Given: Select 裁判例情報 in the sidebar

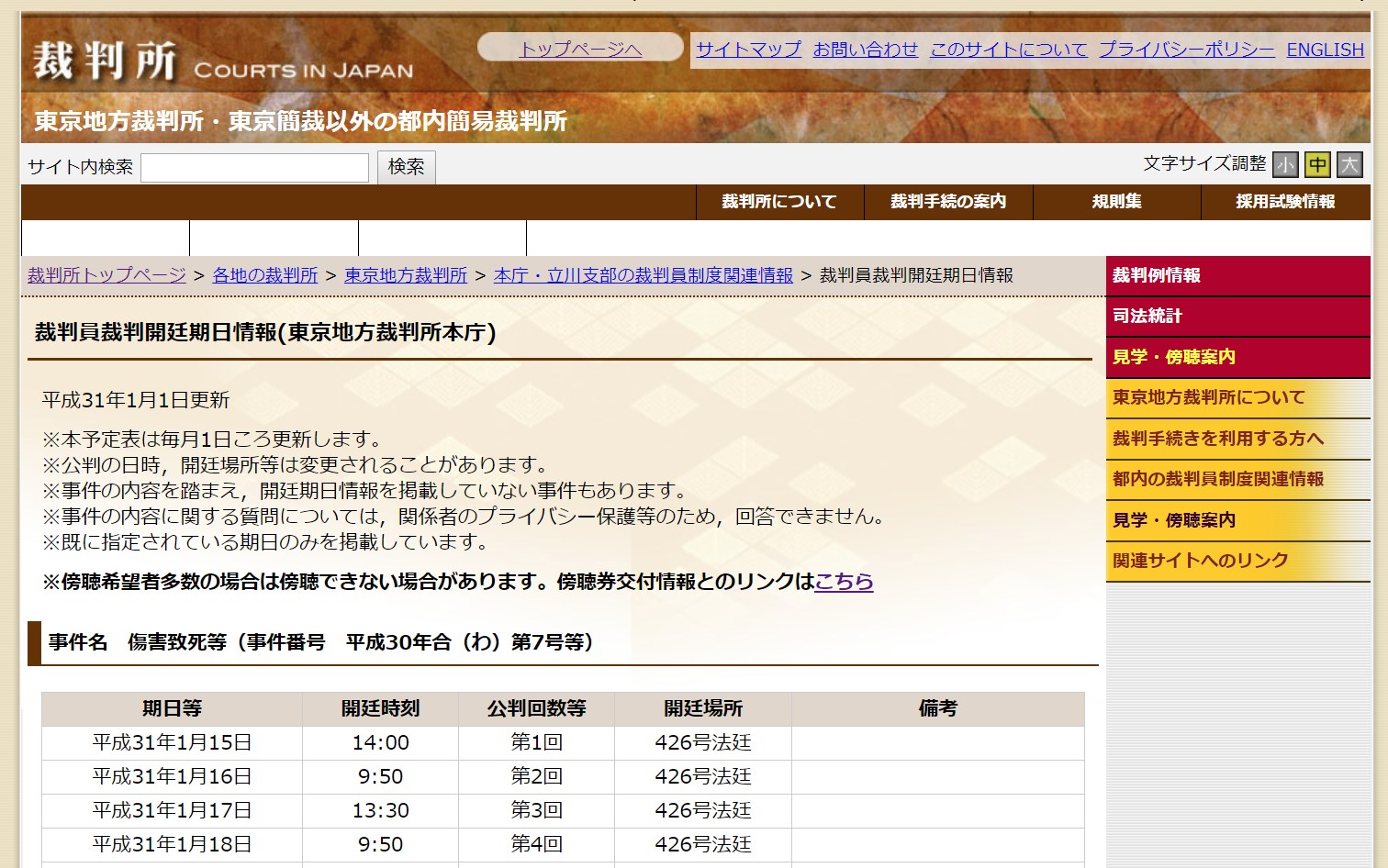Looking at the screenshot, I should (x=1237, y=276).
